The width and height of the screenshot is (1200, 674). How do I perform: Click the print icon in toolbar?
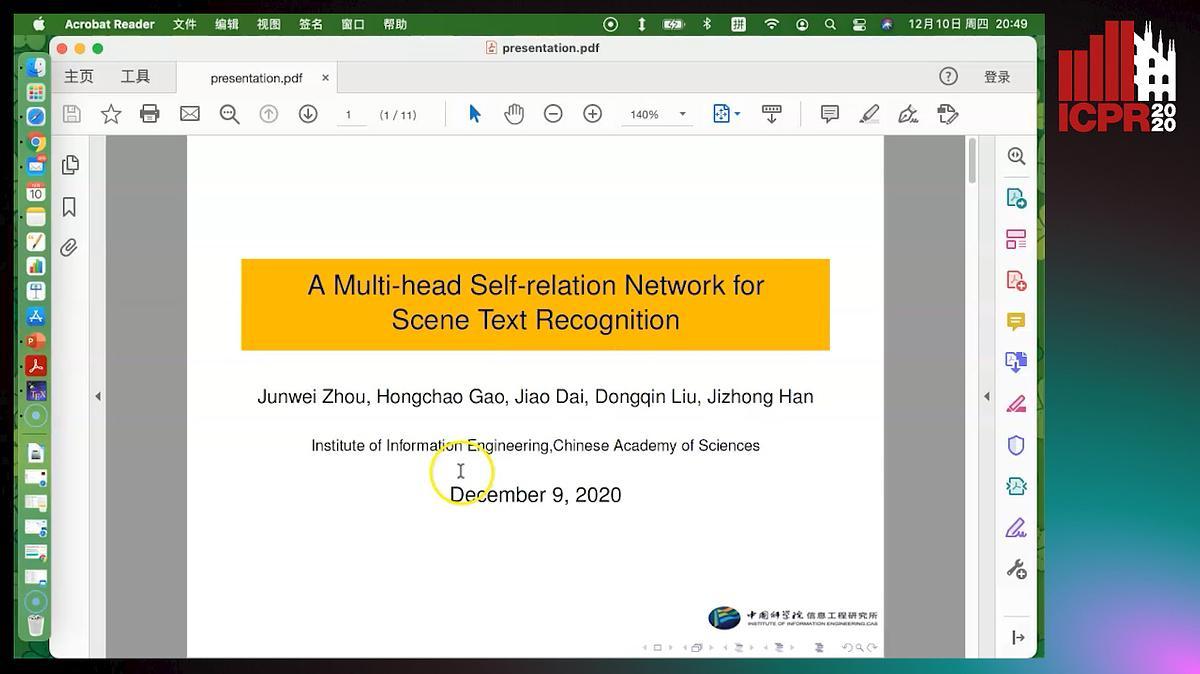click(x=150, y=114)
